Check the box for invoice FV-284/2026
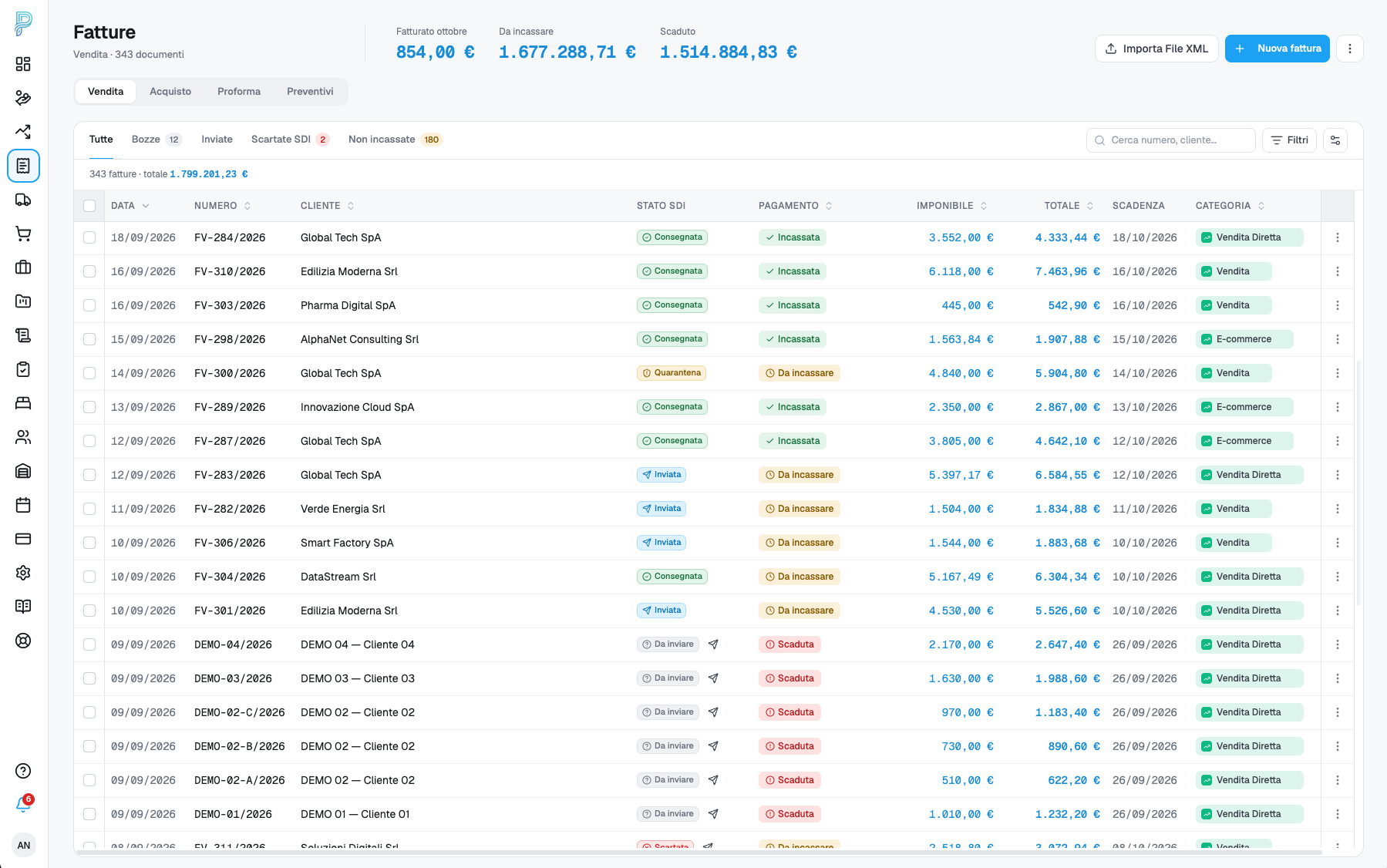Image resolution: width=1387 pixels, height=868 pixels. coord(89,237)
